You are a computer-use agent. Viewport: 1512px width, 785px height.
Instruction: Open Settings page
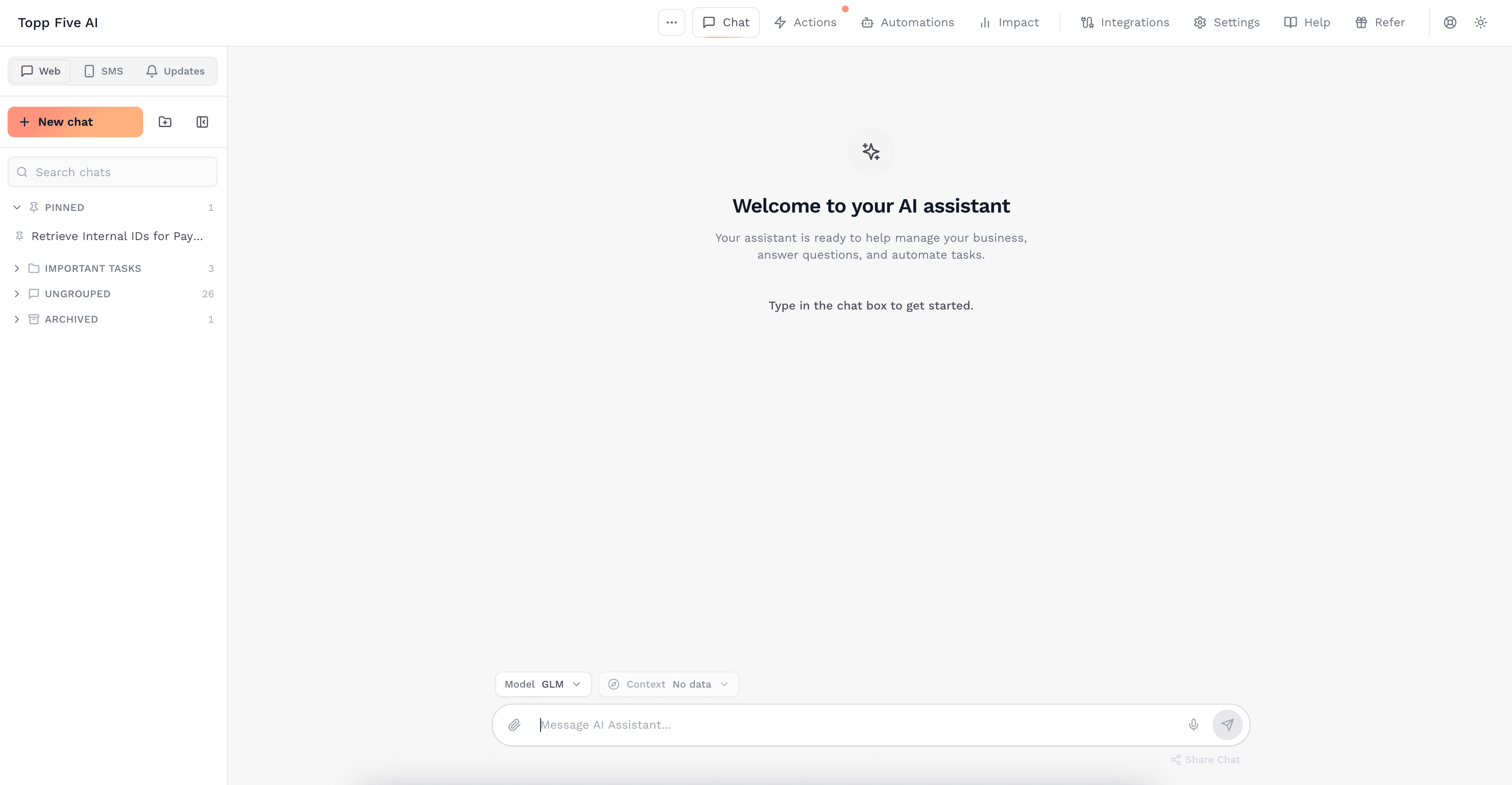point(1227,22)
